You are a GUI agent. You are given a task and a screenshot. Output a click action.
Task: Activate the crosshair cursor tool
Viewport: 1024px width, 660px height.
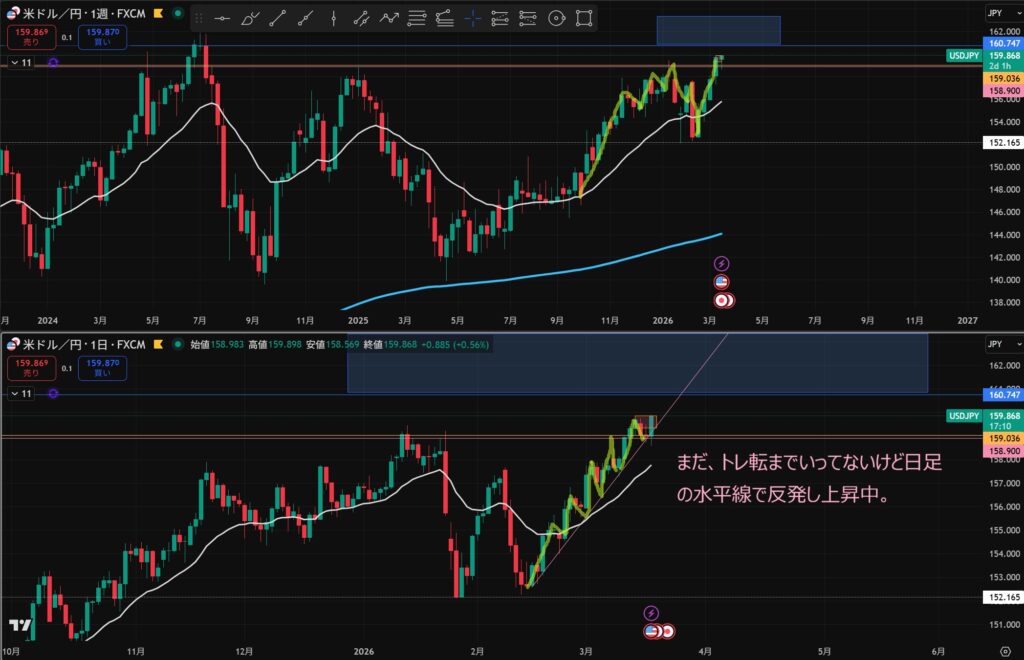pos(473,17)
